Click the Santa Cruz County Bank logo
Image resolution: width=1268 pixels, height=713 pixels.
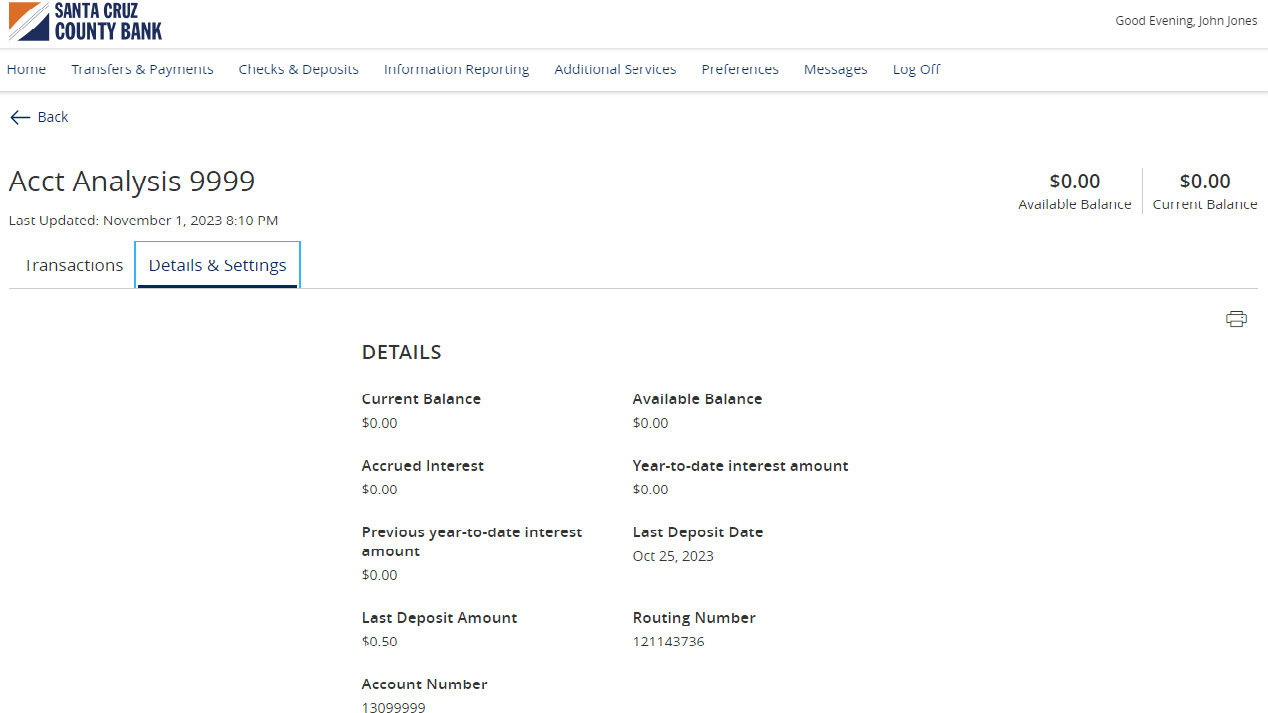[85, 21]
